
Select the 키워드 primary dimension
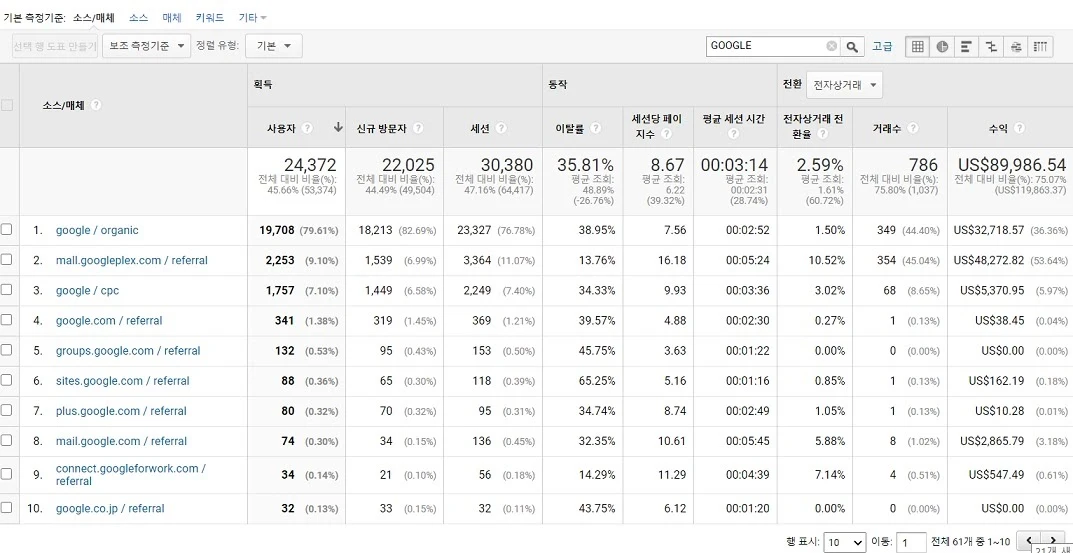pos(209,18)
